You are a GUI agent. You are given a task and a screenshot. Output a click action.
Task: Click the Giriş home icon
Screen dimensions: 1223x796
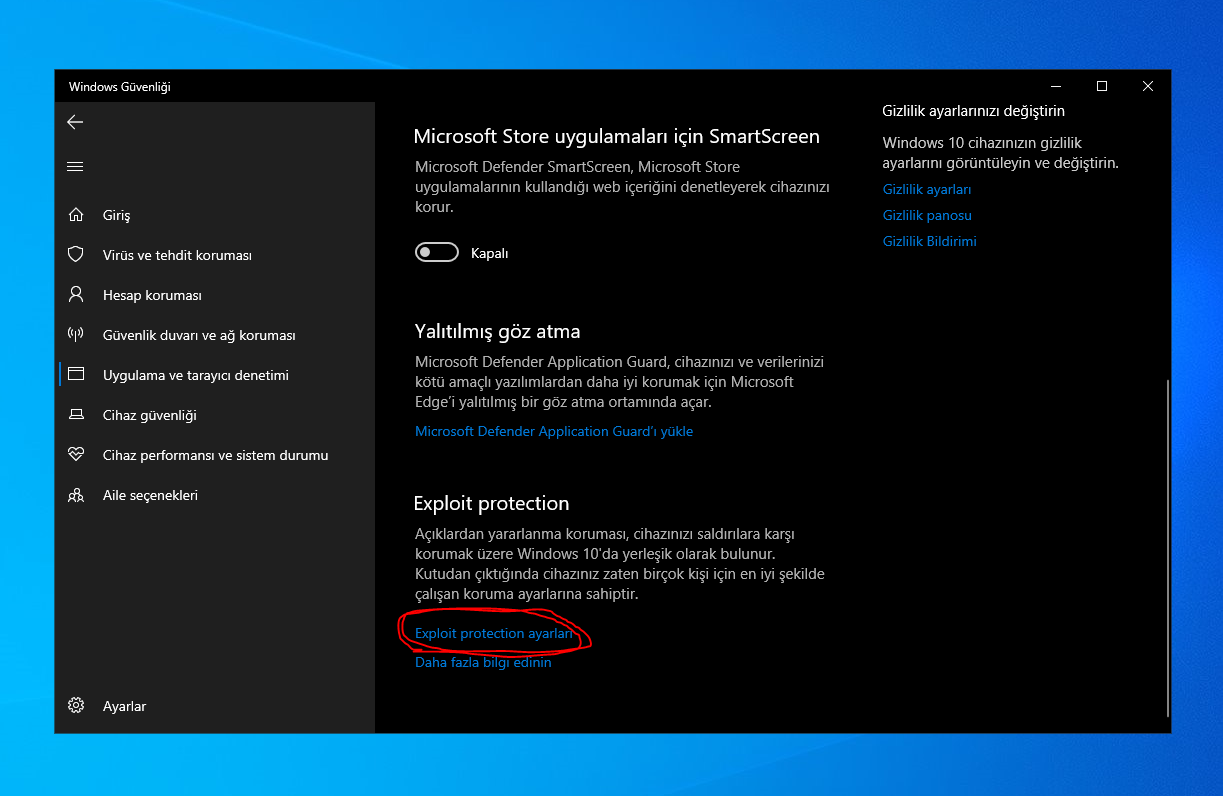pyautogui.click(x=75, y=215)
